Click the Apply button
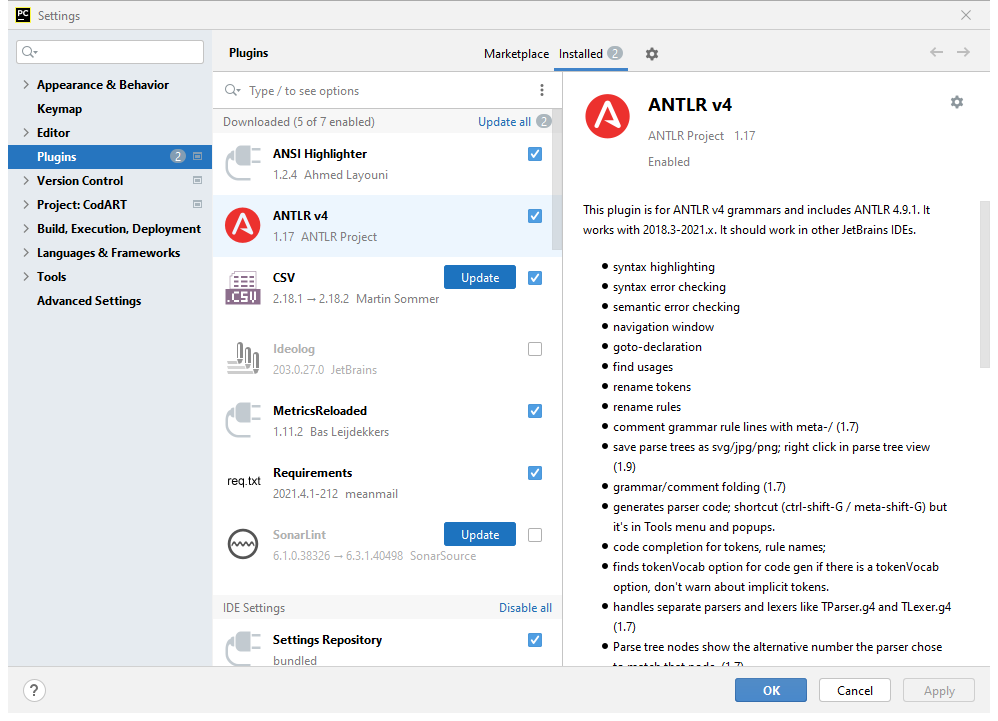998x721 pixels. click(x=939, y=690)
